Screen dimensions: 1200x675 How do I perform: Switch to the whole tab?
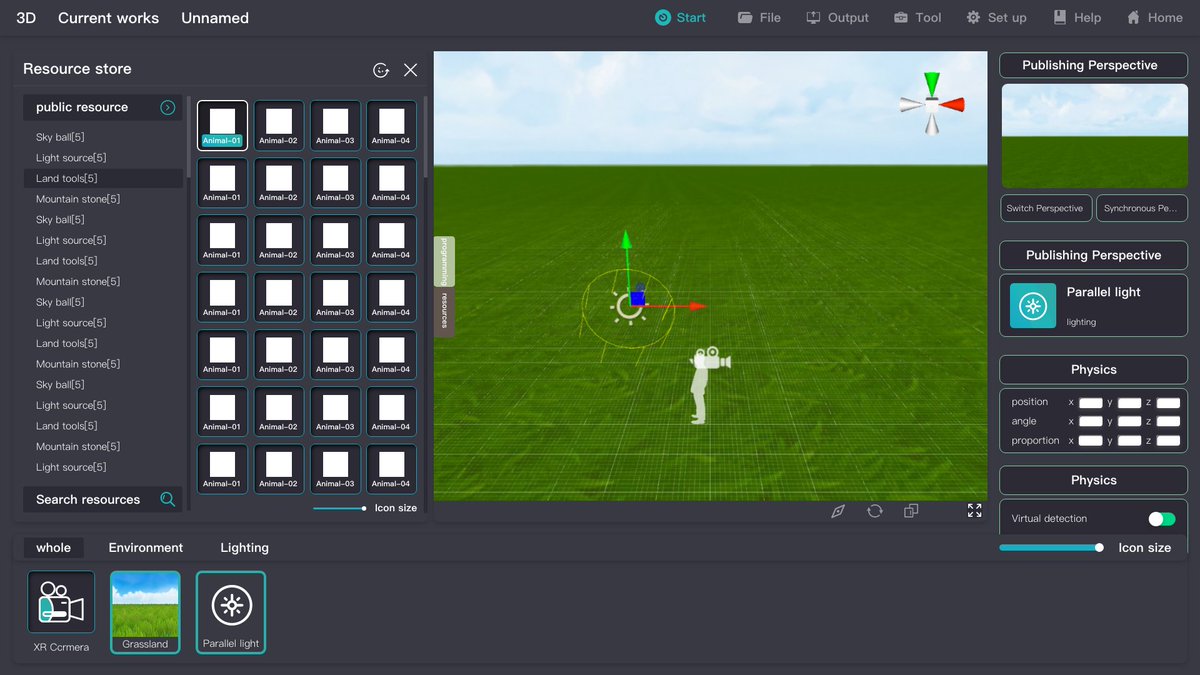pos(54,547)
